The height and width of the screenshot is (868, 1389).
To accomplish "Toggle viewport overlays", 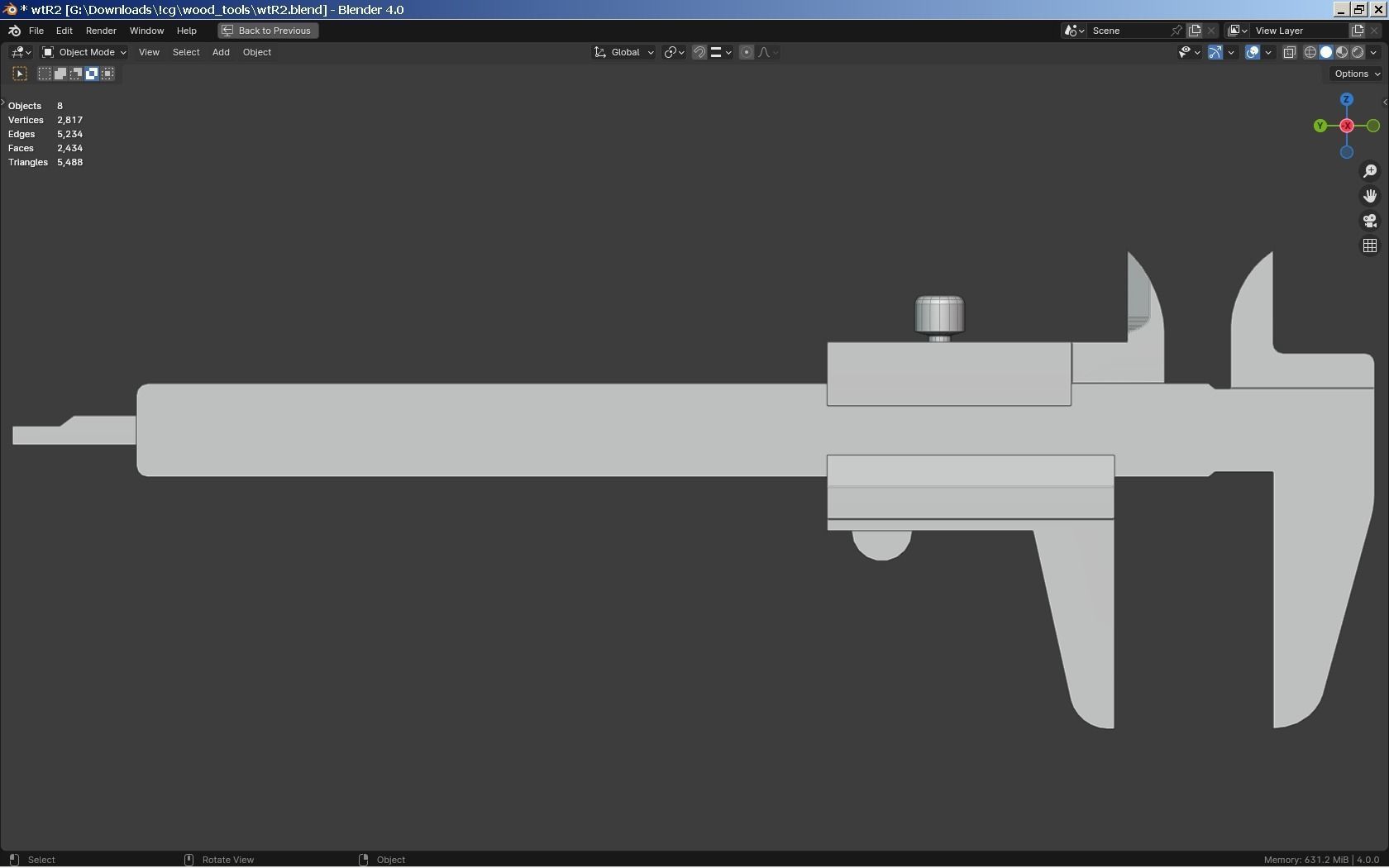I will pyautogui.click(x=1253, y=52).
